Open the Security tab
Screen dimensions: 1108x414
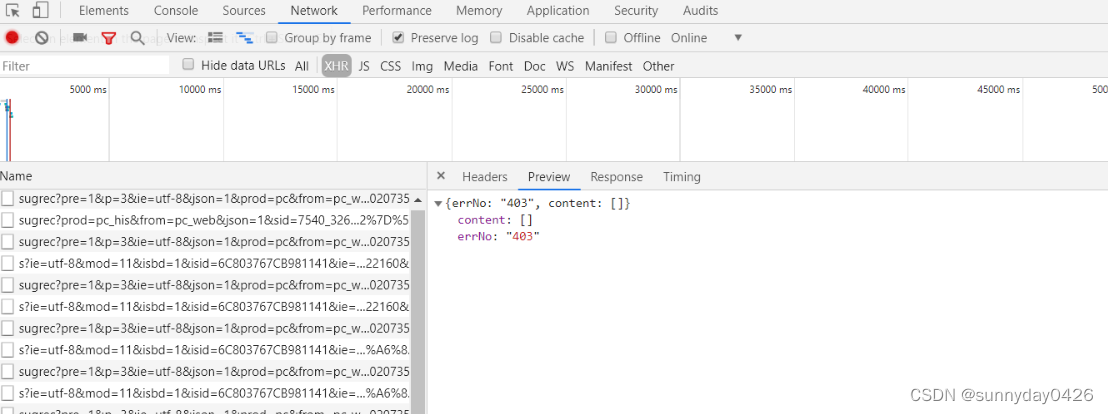click(636, 11)
